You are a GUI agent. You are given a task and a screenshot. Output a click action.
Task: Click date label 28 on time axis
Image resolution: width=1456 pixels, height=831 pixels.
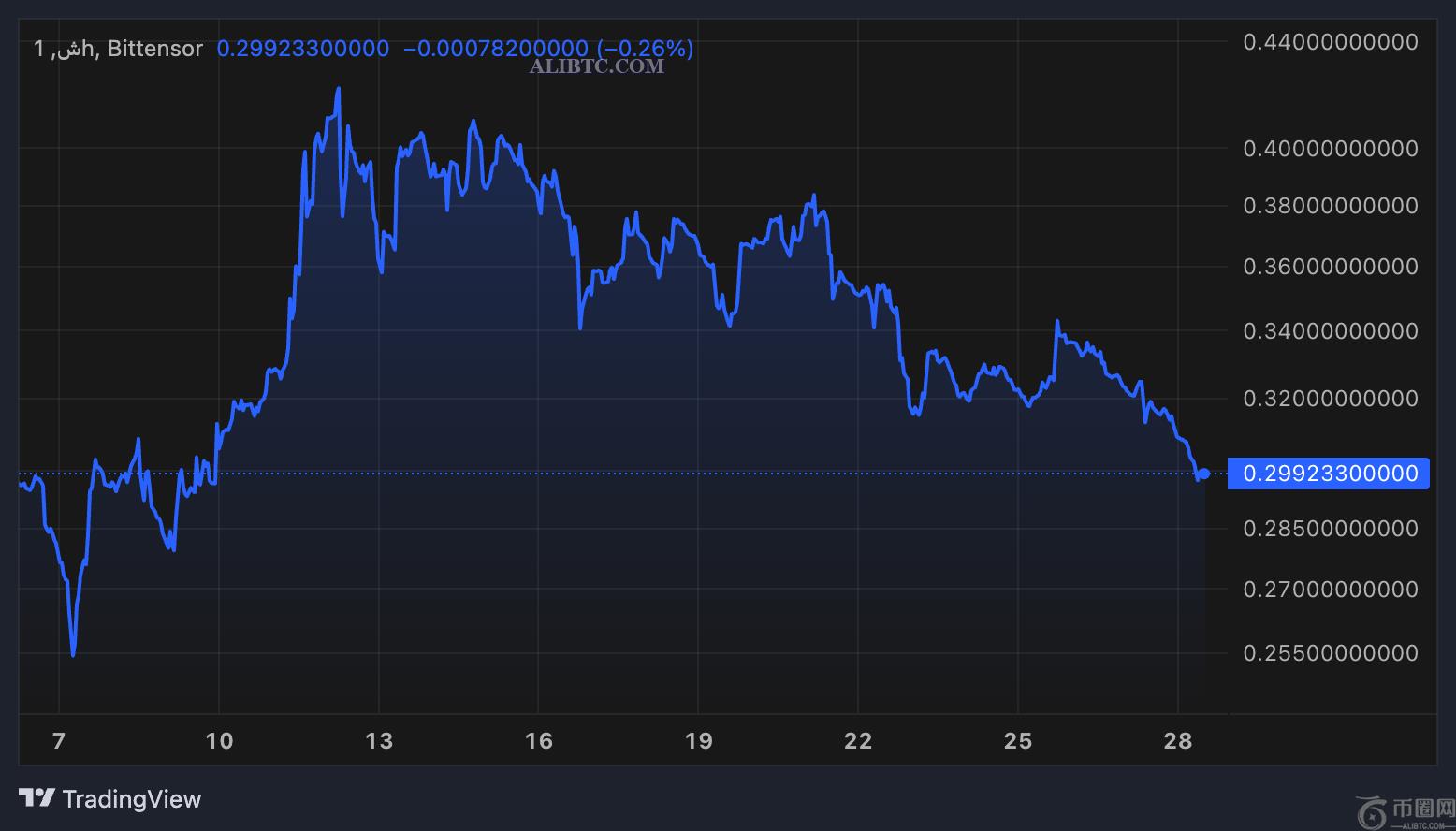tap(1178, 741)
